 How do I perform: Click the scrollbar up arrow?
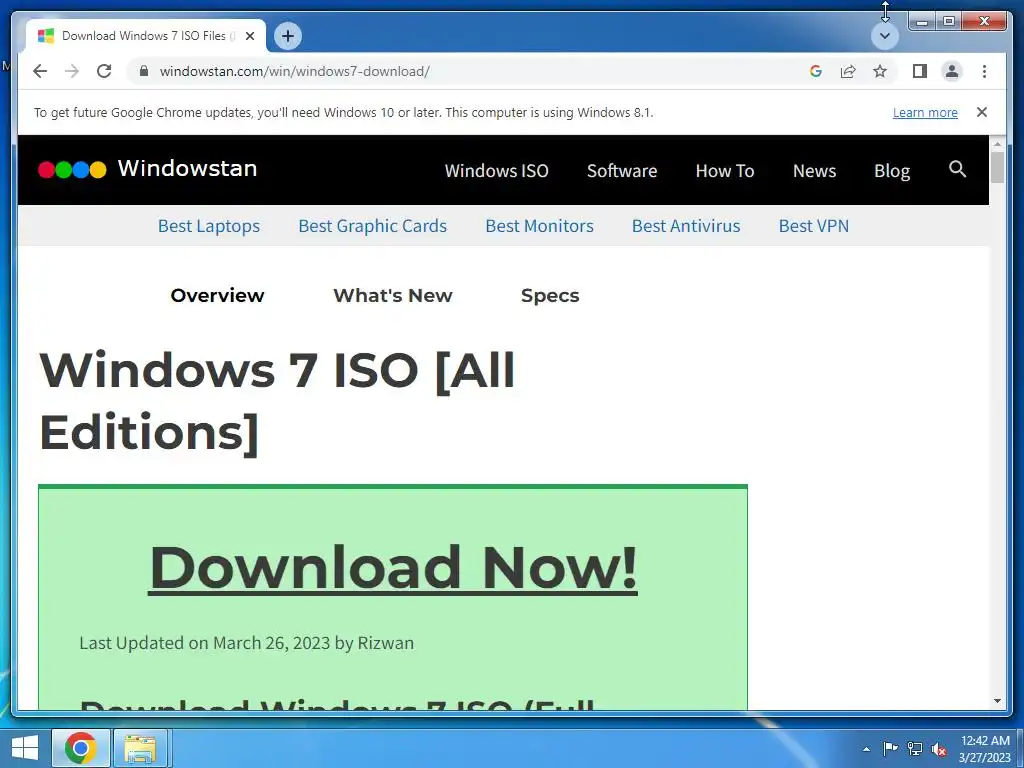(997, 143)
